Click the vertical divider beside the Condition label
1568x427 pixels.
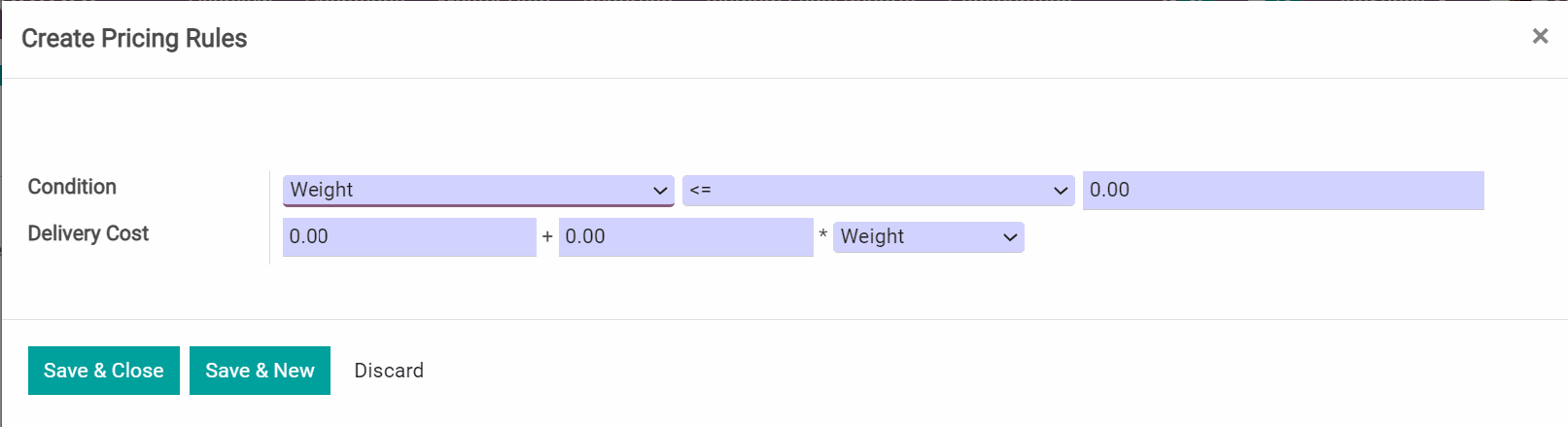(x=269, y=218)
